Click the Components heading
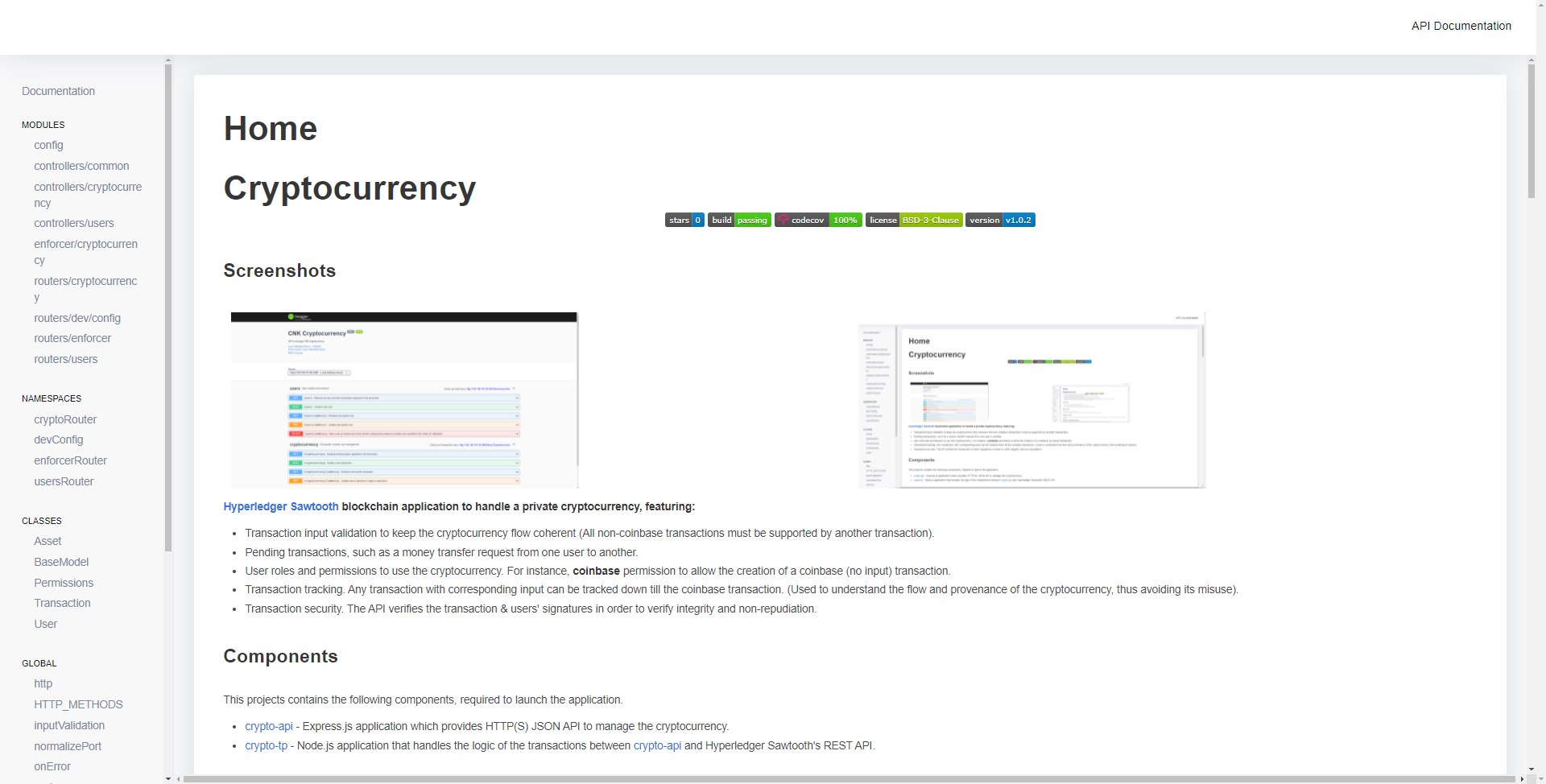The height and width of the screenshot is (784, 1546). tap(280, 656)
